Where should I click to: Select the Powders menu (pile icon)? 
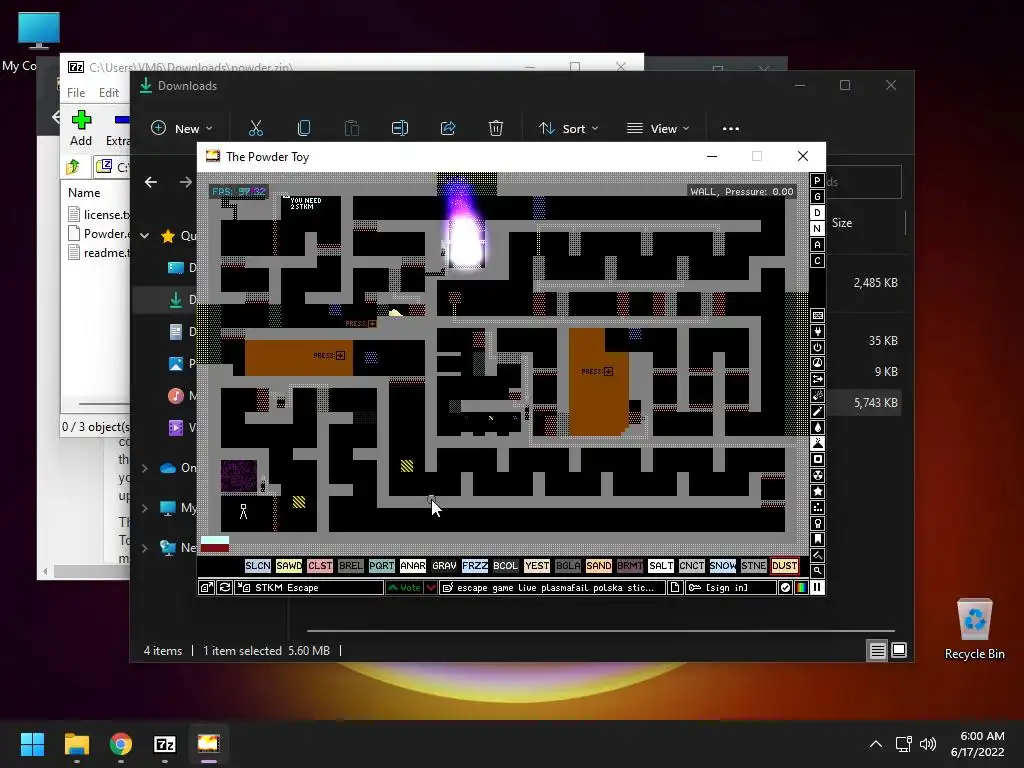817,443
